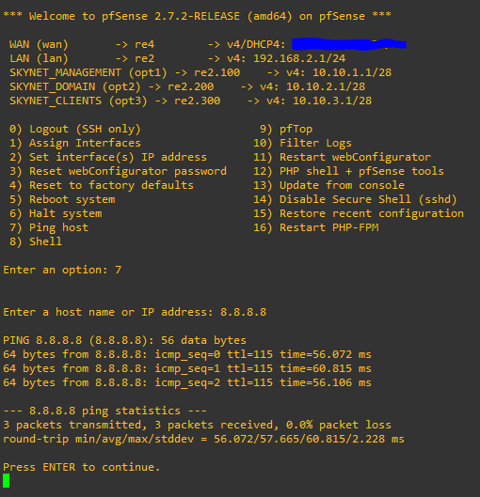480x497 pixels.
Task: Click the Press ENTER to continue prompt
Action: tap(82, 467)
